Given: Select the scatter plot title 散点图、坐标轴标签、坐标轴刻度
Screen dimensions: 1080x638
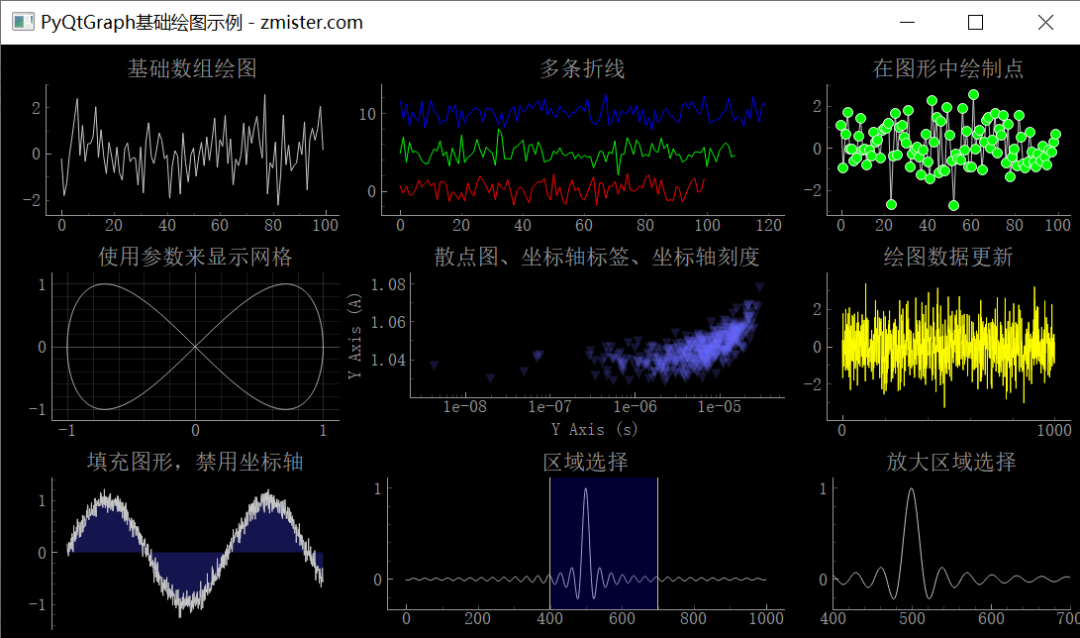Looking at the screenshot, I should point(596,257).
